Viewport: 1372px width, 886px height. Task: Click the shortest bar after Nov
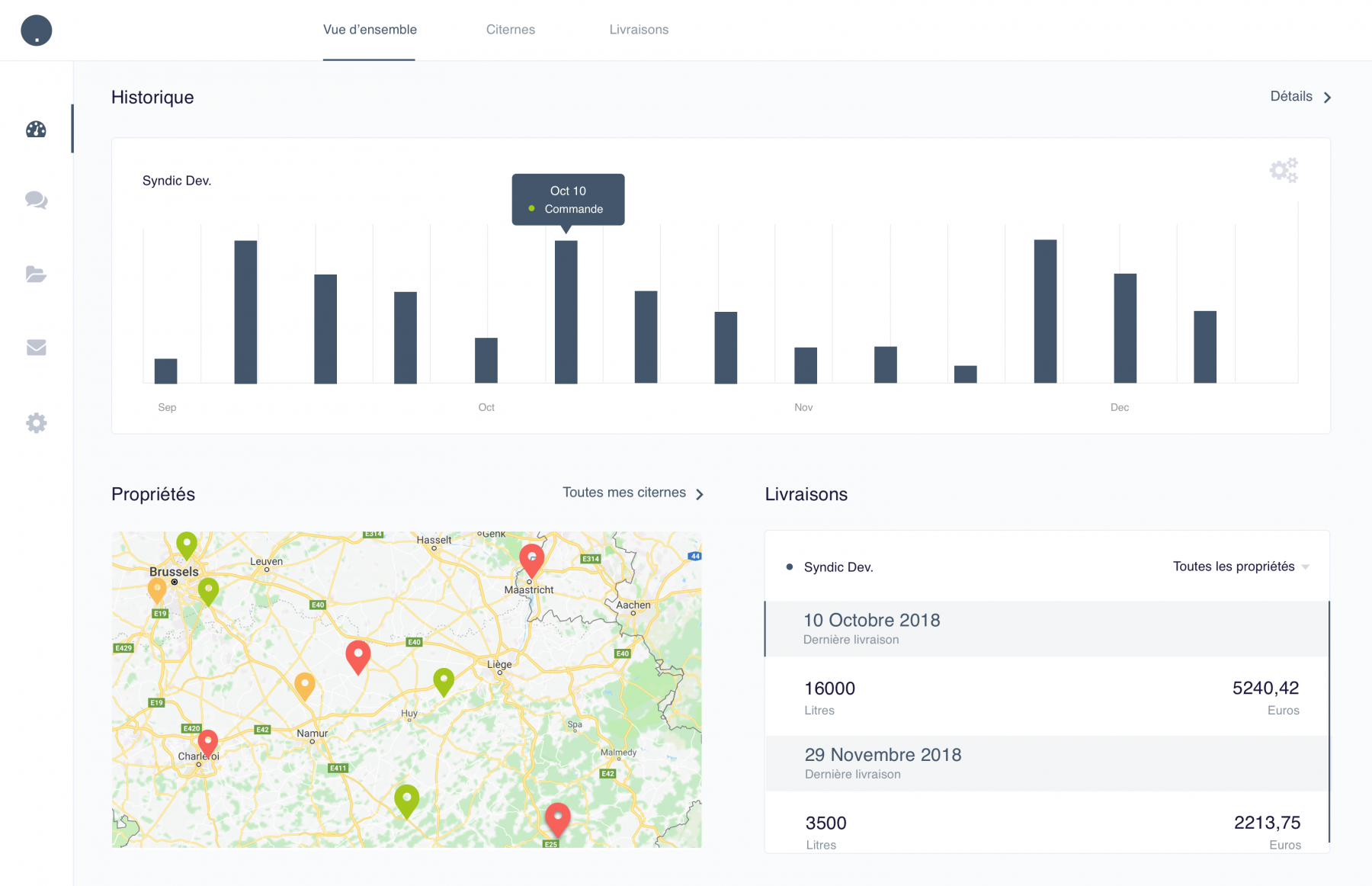click(965, 374)
